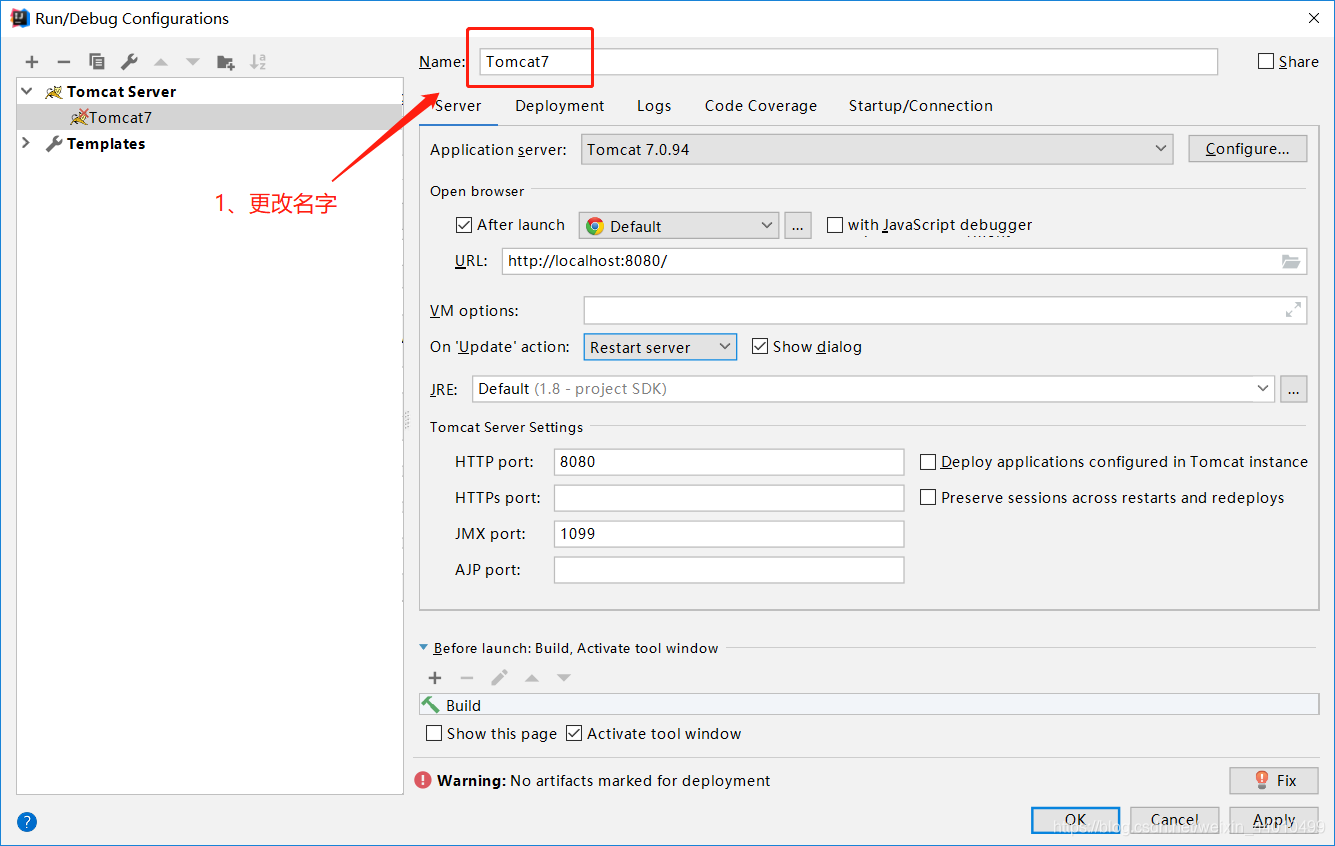Click the Tomcat Server group icon
This screenshot has width=1335, height=846.
[54, 92]
